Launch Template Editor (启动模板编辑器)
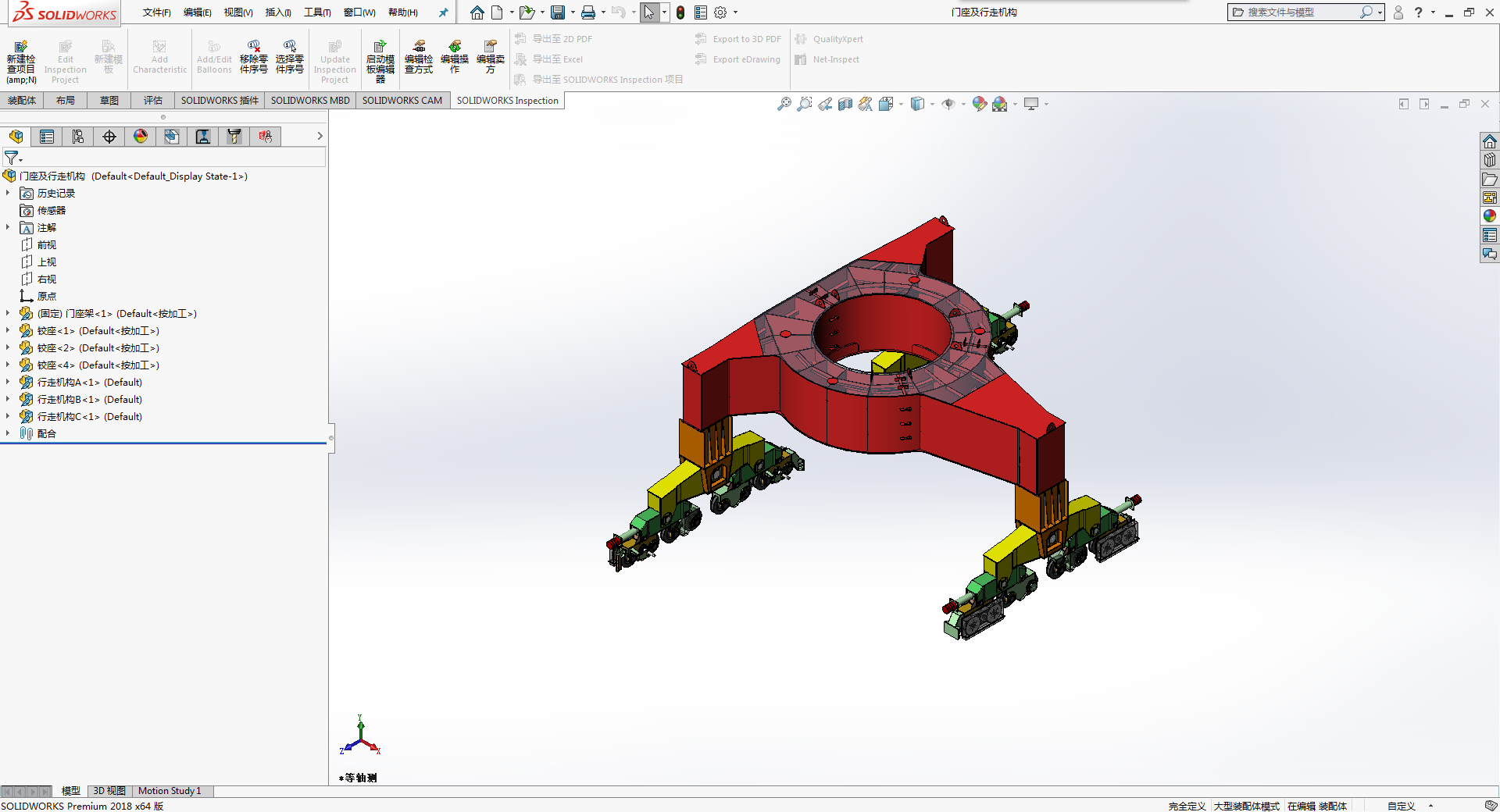Image resolution: width=1500 pixels, height=812 pixels. tap(380, 62)
